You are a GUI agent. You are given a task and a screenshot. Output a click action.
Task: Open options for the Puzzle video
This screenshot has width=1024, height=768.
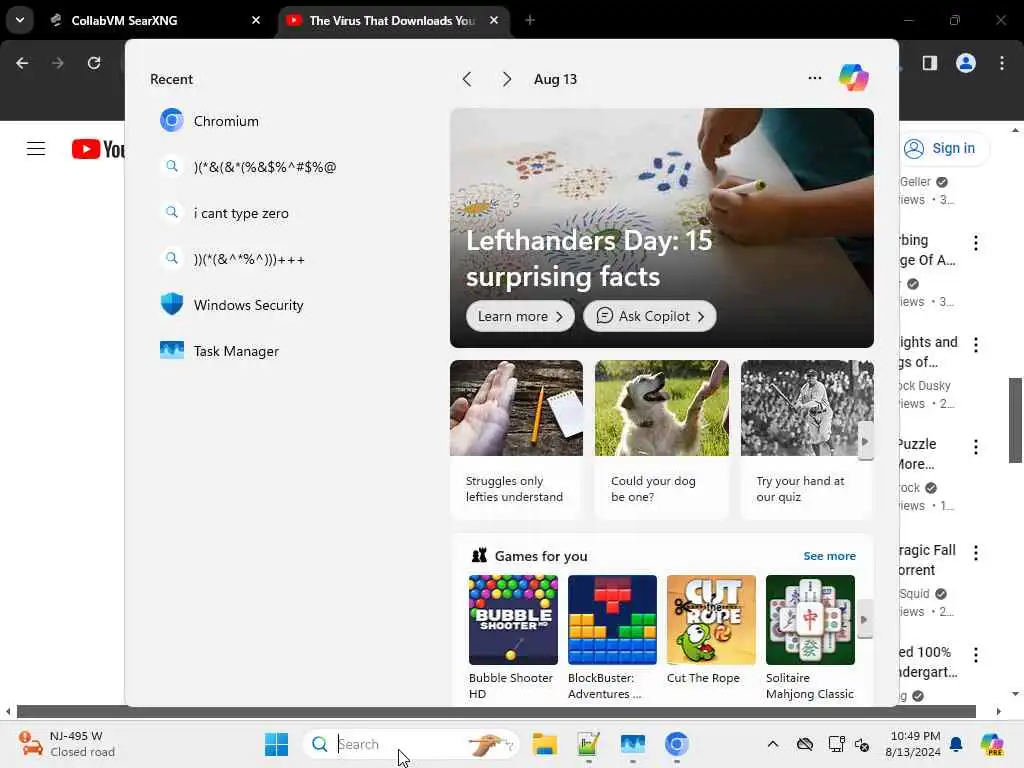[976, 447]
